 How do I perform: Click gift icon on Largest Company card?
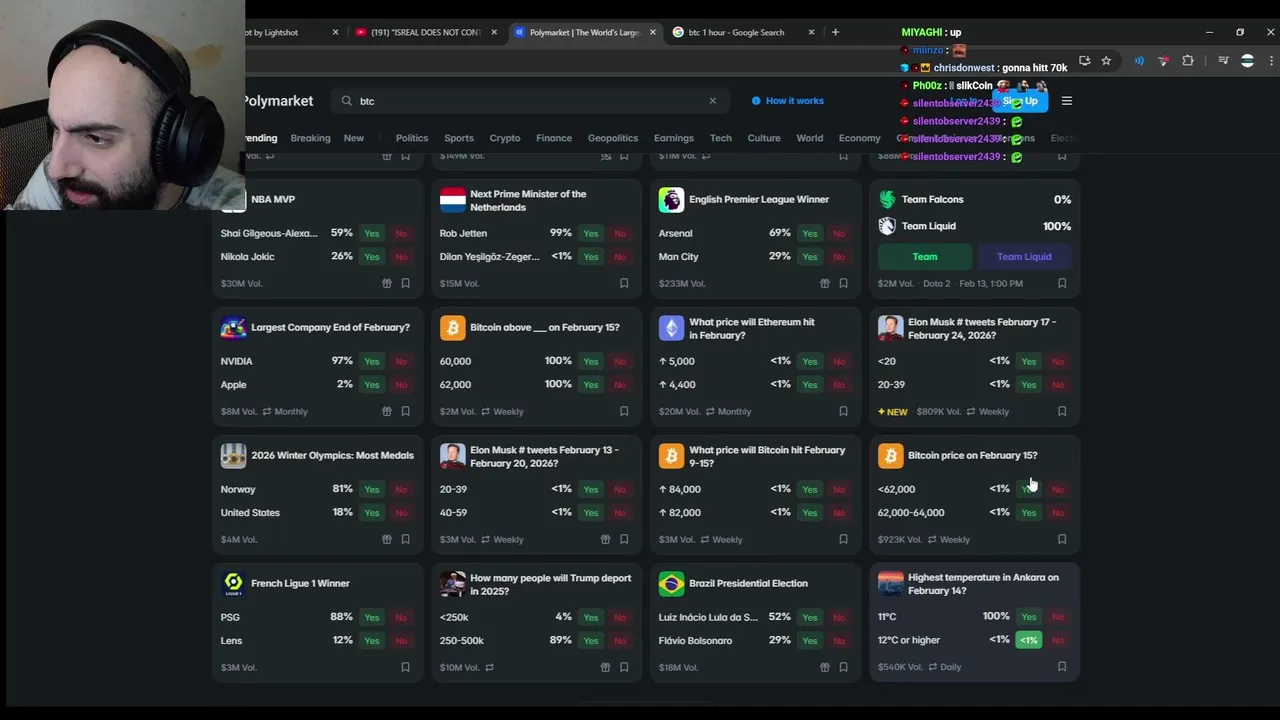coord(387,411)
